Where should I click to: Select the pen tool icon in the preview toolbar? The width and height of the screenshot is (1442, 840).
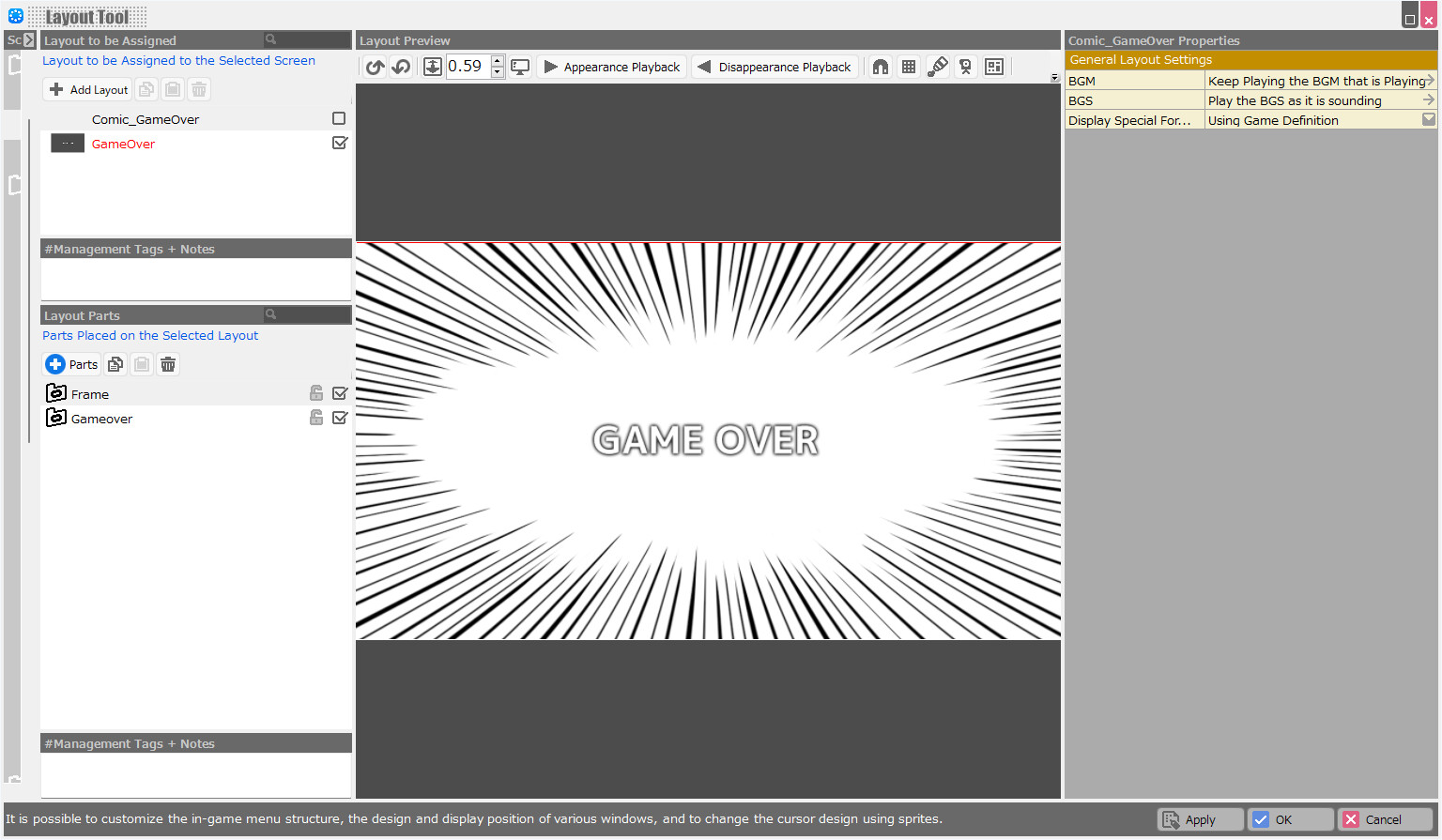coord(938,66)
